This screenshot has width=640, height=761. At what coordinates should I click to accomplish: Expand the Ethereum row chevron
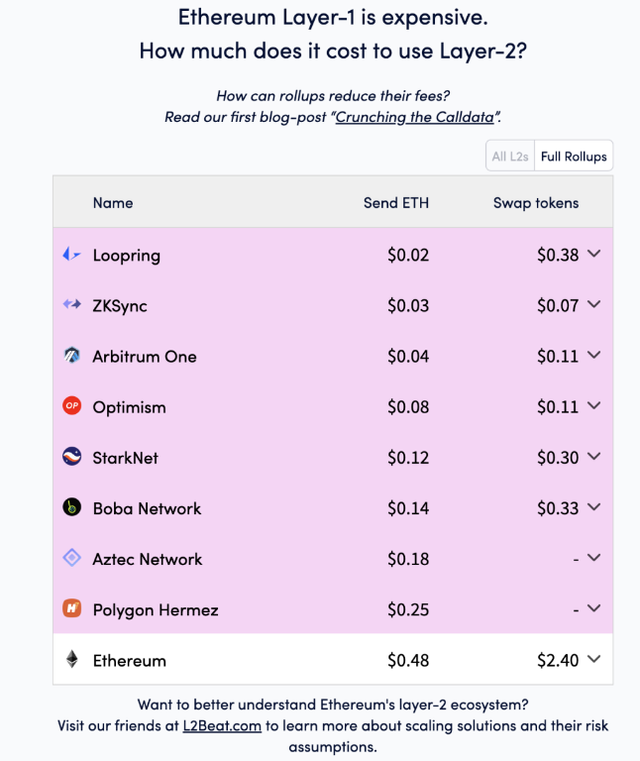[x=594, y=659]
